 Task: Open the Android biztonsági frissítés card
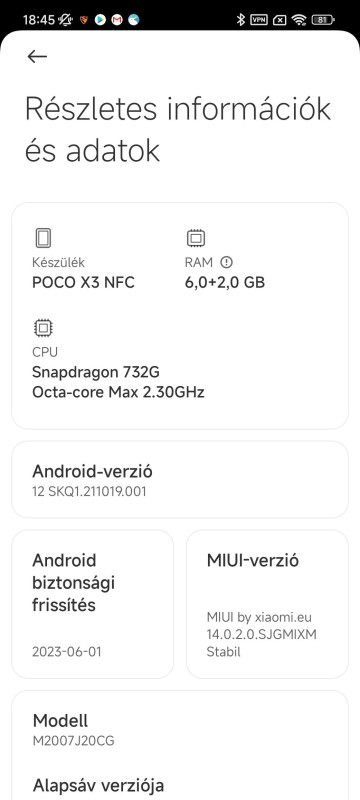[92, 604]
